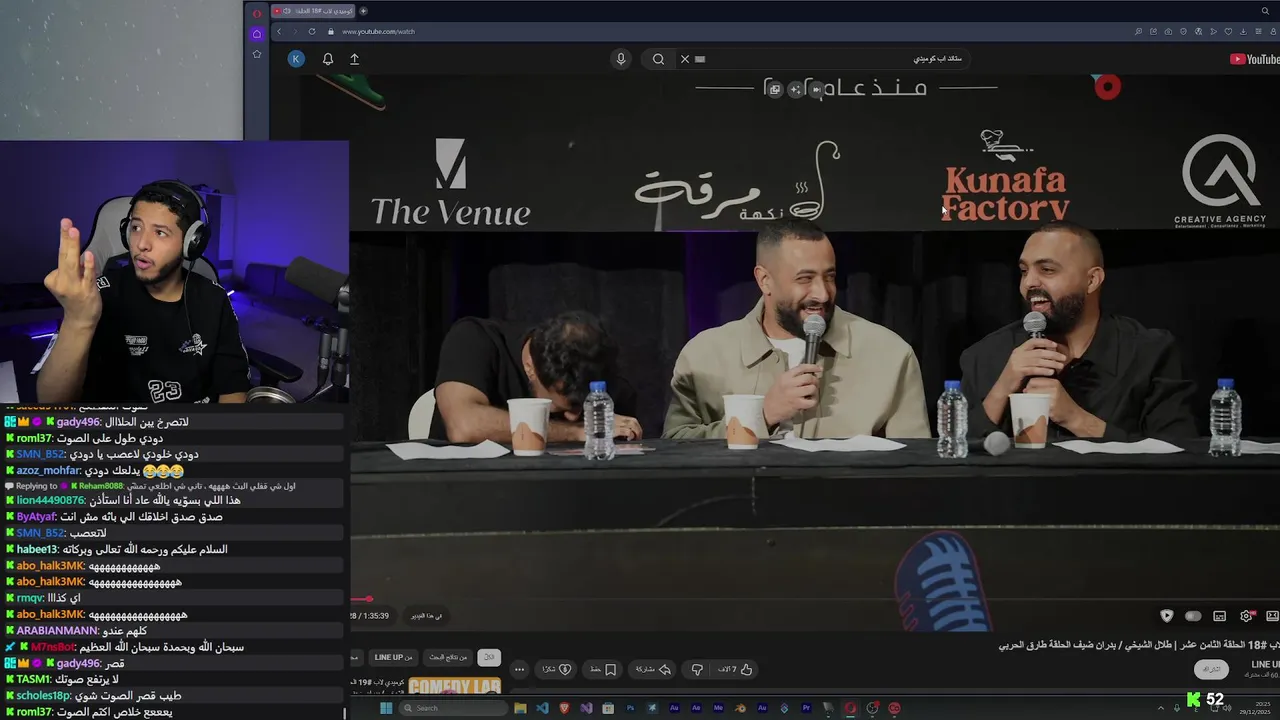1280x720 pixels.
Task: Click the YouTube create upload icon
Action: [354, 59]
